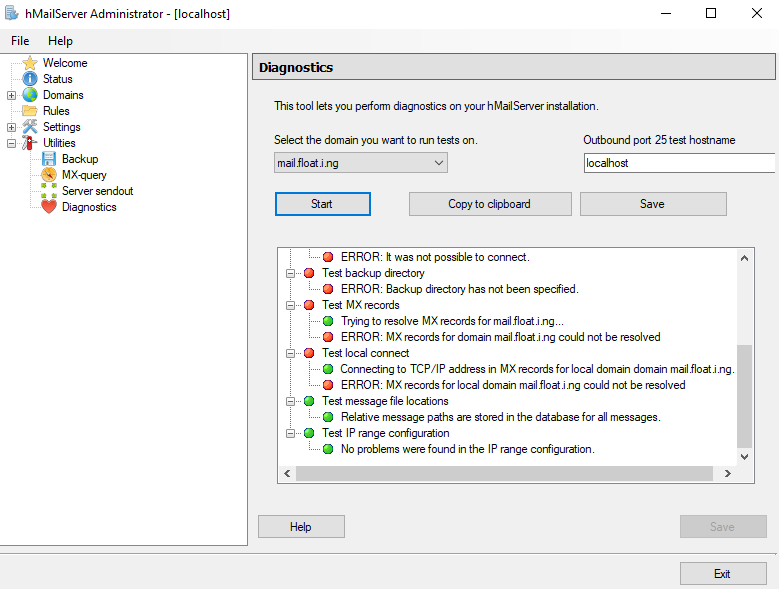Open the MX-query clock icon
Screen dimensions: 779x589
tap(49, 175)
